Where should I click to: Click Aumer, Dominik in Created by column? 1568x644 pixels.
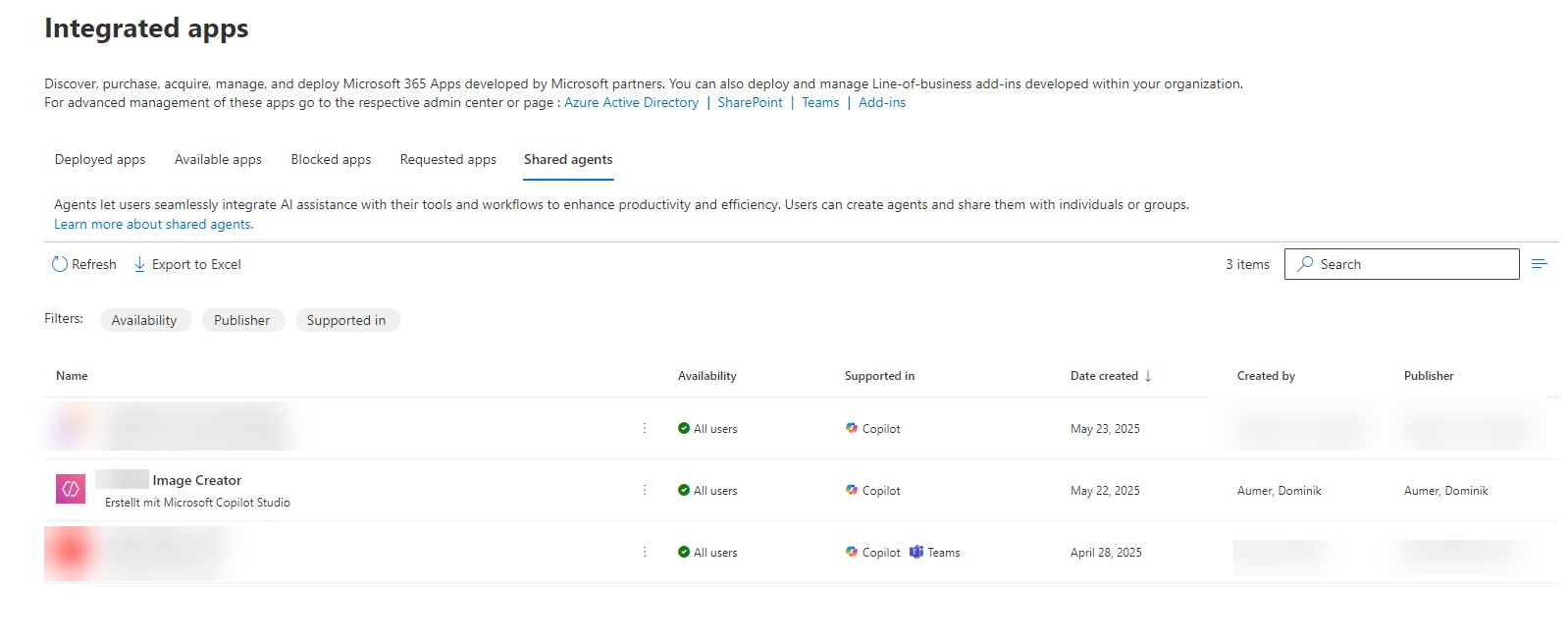click(x=1280, y=491)
